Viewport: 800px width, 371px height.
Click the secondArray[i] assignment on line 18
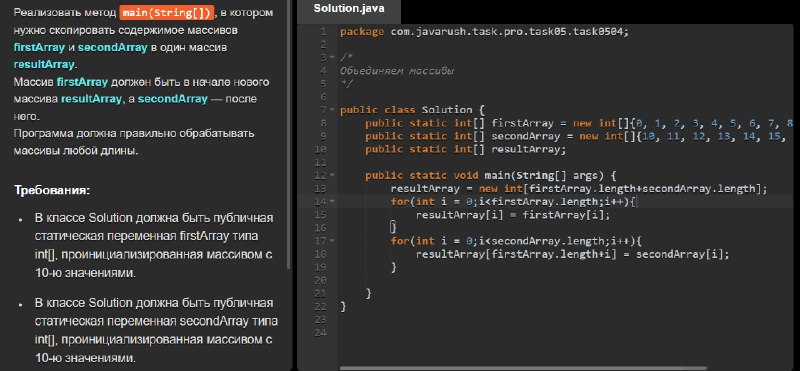[573, 254]
